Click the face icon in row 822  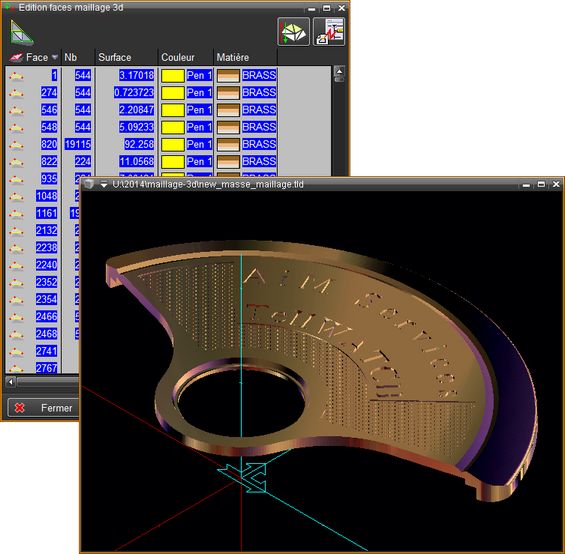tap(16, 162)
